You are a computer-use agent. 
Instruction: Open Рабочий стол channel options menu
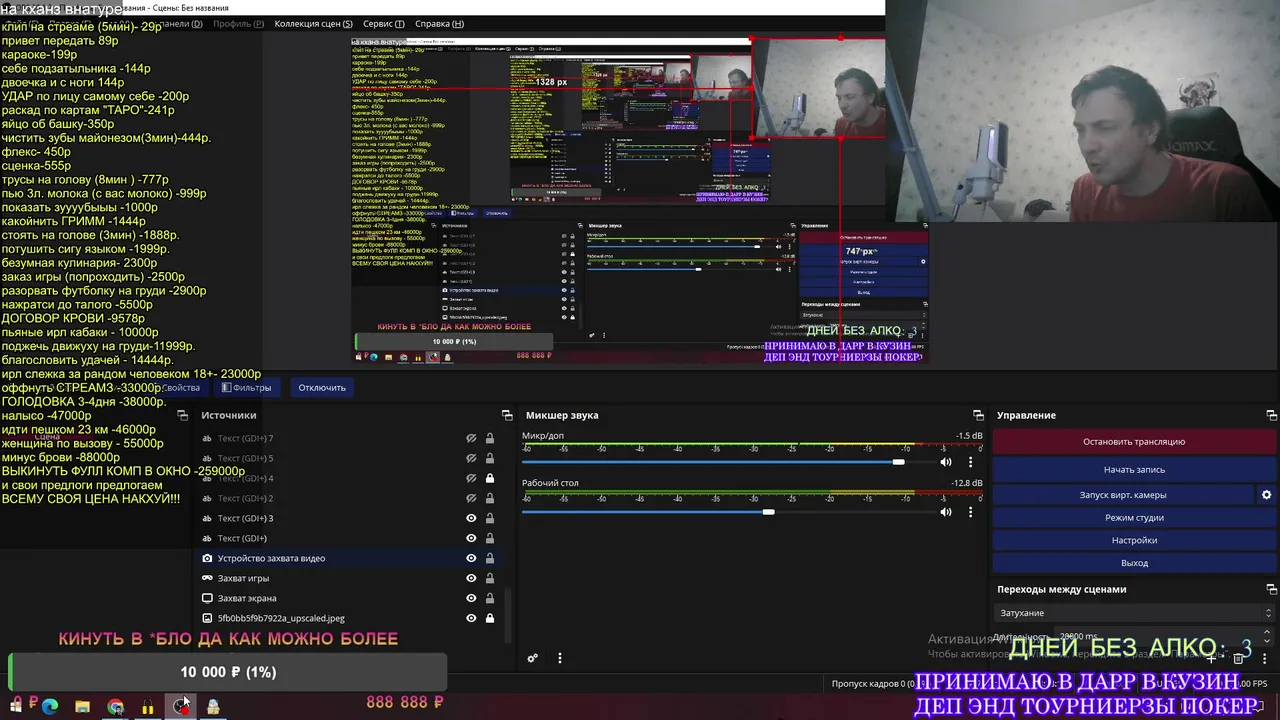click(970, 512)
